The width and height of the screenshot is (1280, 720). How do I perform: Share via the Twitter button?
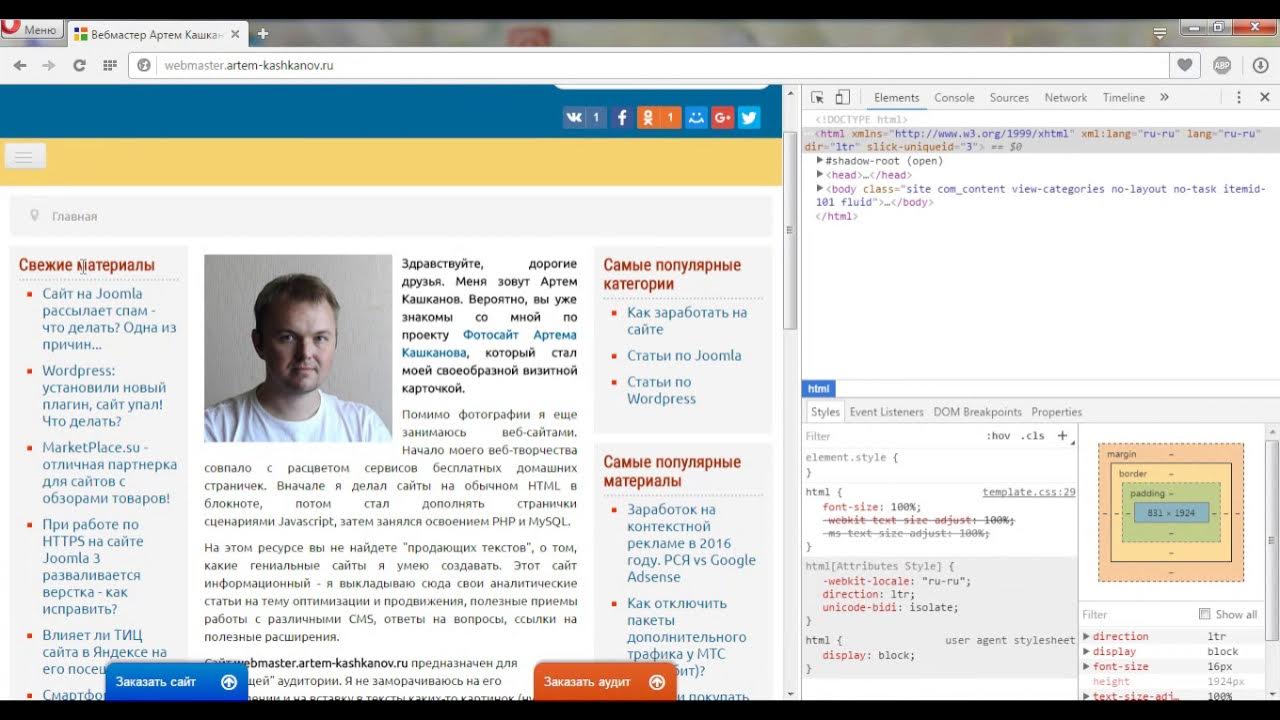749,117
